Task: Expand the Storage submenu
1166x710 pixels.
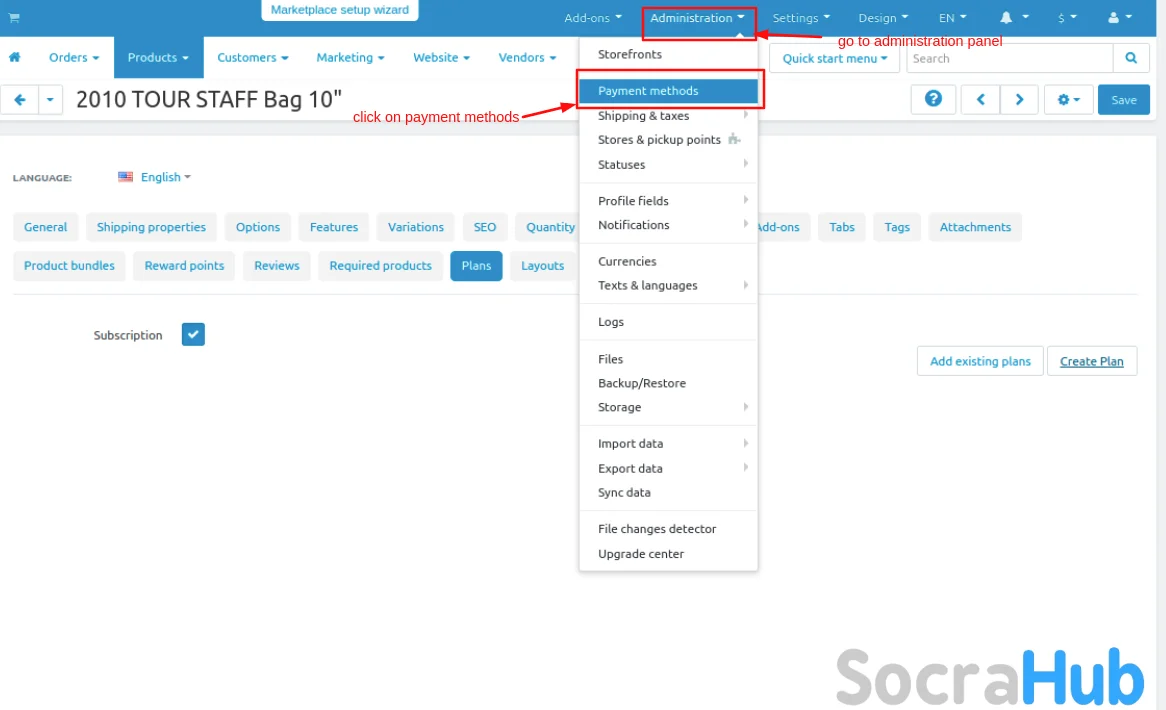Action: (668, 407)
